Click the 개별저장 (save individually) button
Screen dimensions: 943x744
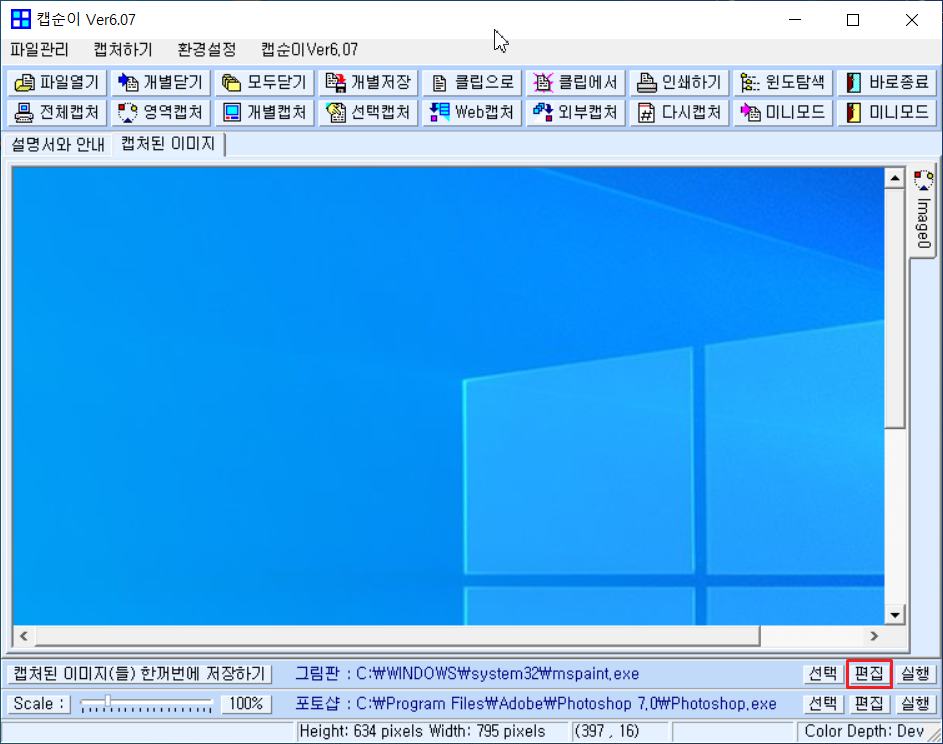click(x=368, y=82)
